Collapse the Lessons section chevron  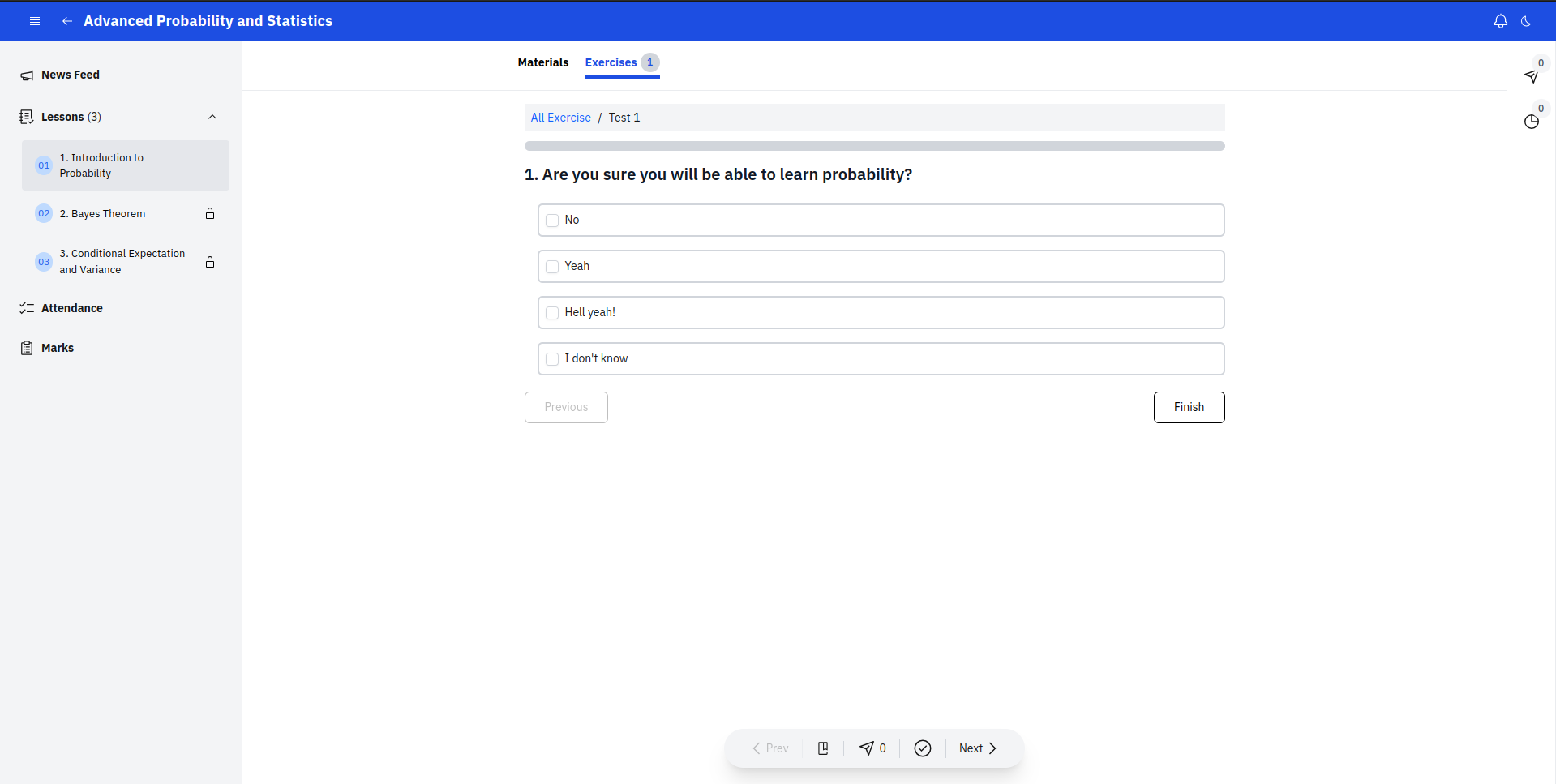click(x=212, y=117)
